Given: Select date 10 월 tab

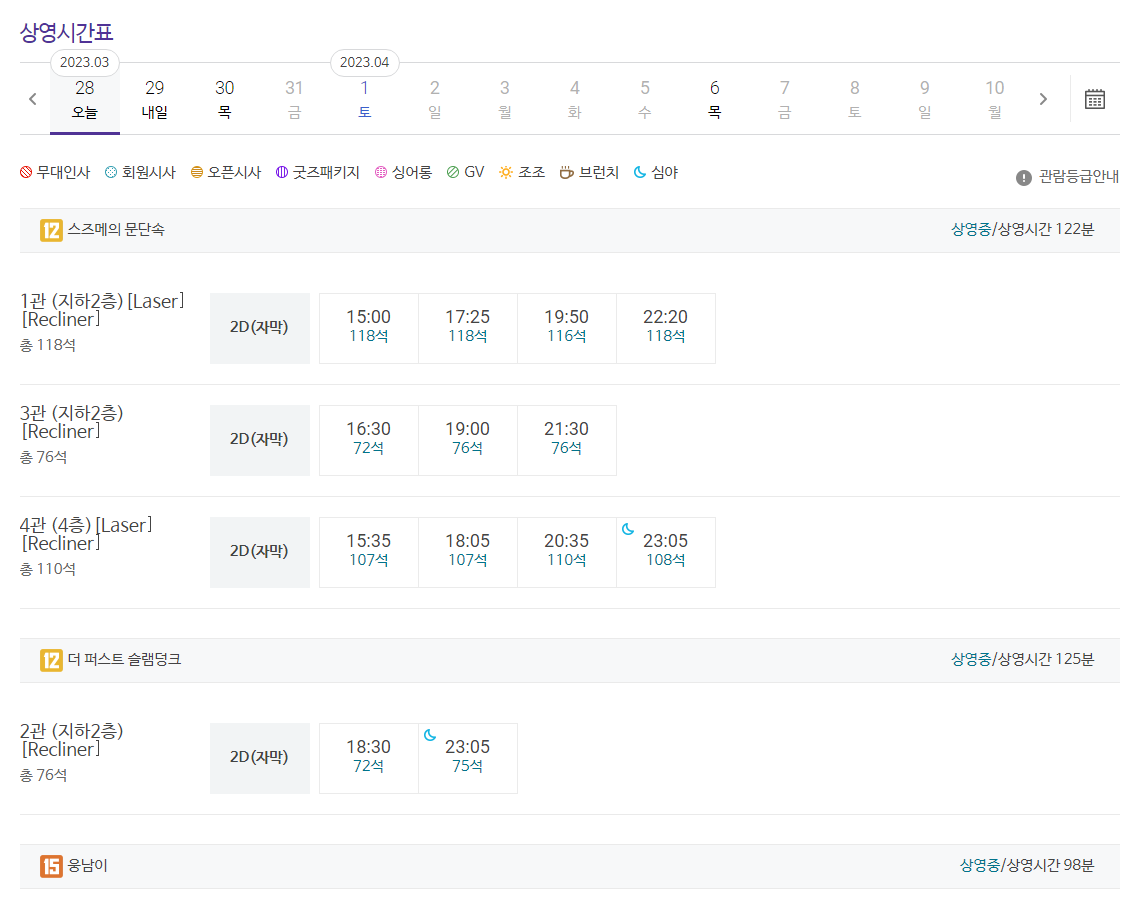Looking at the screenshot, I should pyautogui.click(x=995, y=100).
